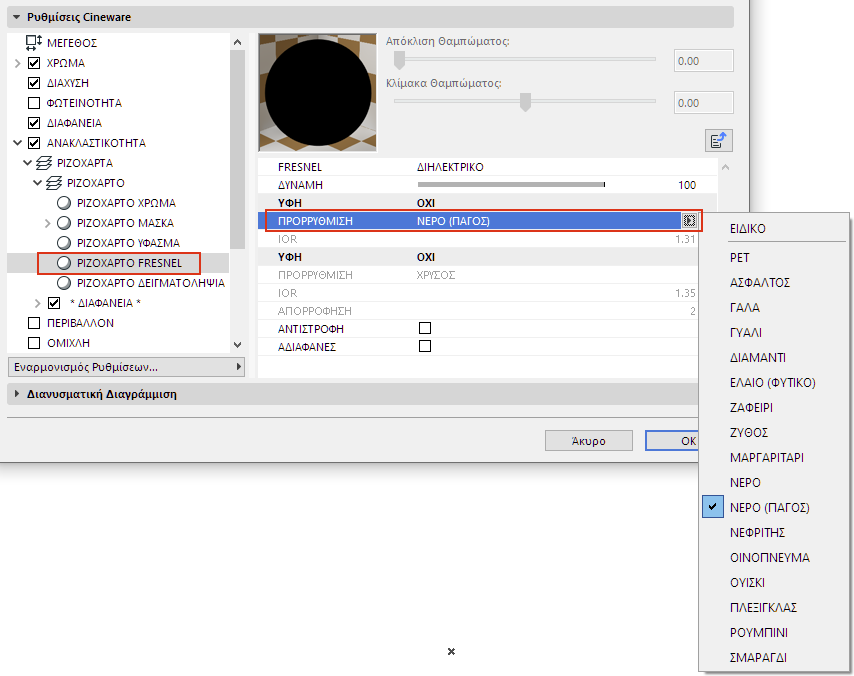Enable the ΦΩΤΕΙΝΟΤΗΤΑ channel checkbox

(x=34, y=103)
